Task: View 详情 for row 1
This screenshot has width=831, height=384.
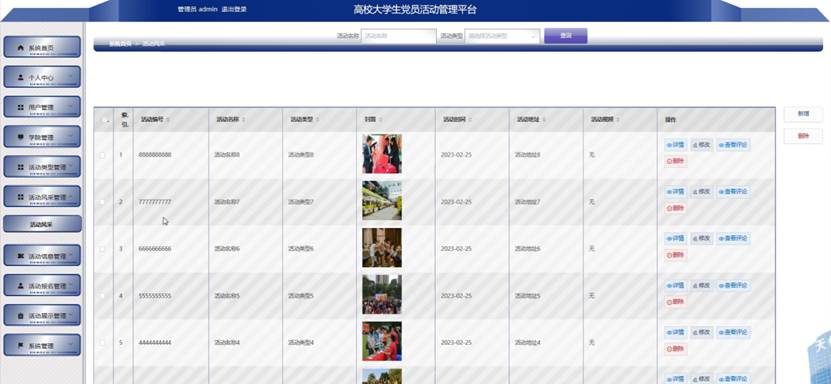Action: [676, 145]
